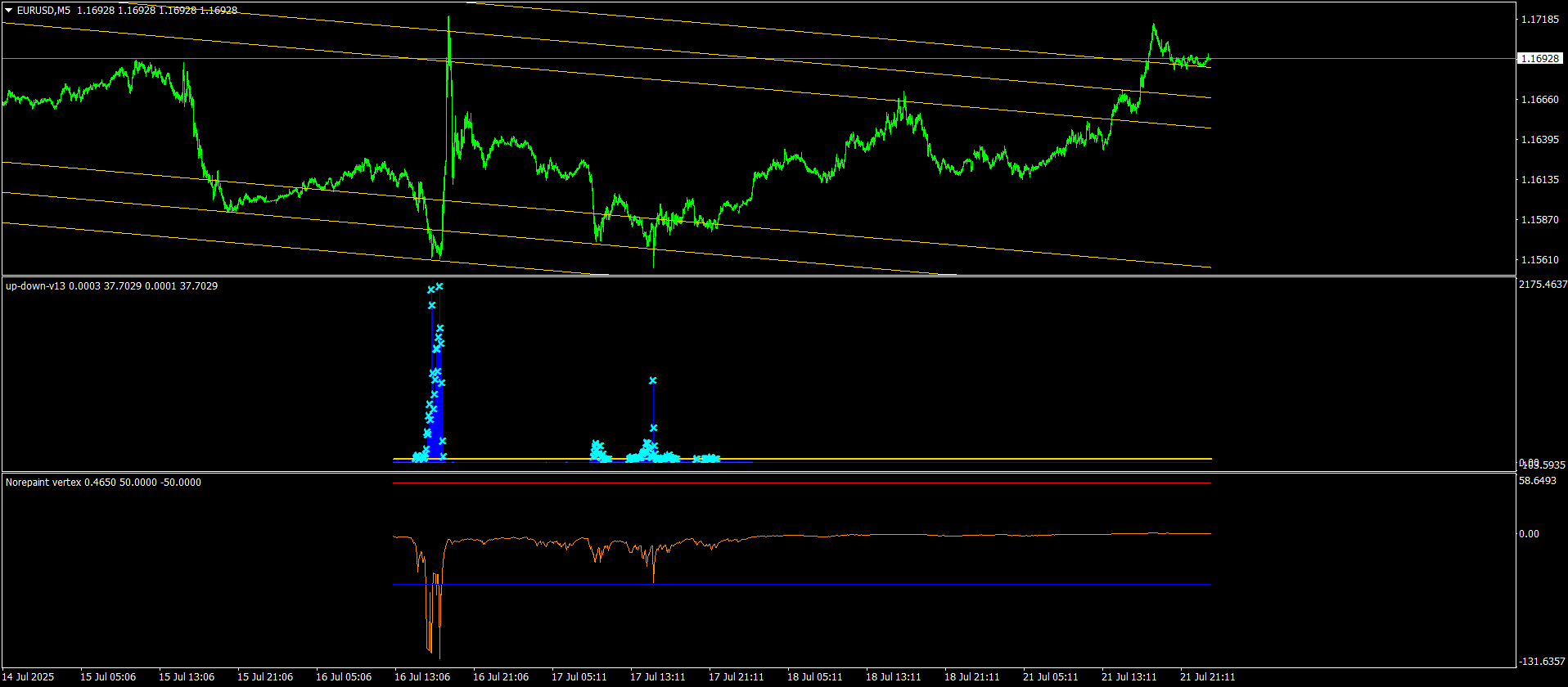The height and width of the screenshot is (687, 1568).
Task: Click the Norepaint vertex indicator label
Action: coord(43,483)
